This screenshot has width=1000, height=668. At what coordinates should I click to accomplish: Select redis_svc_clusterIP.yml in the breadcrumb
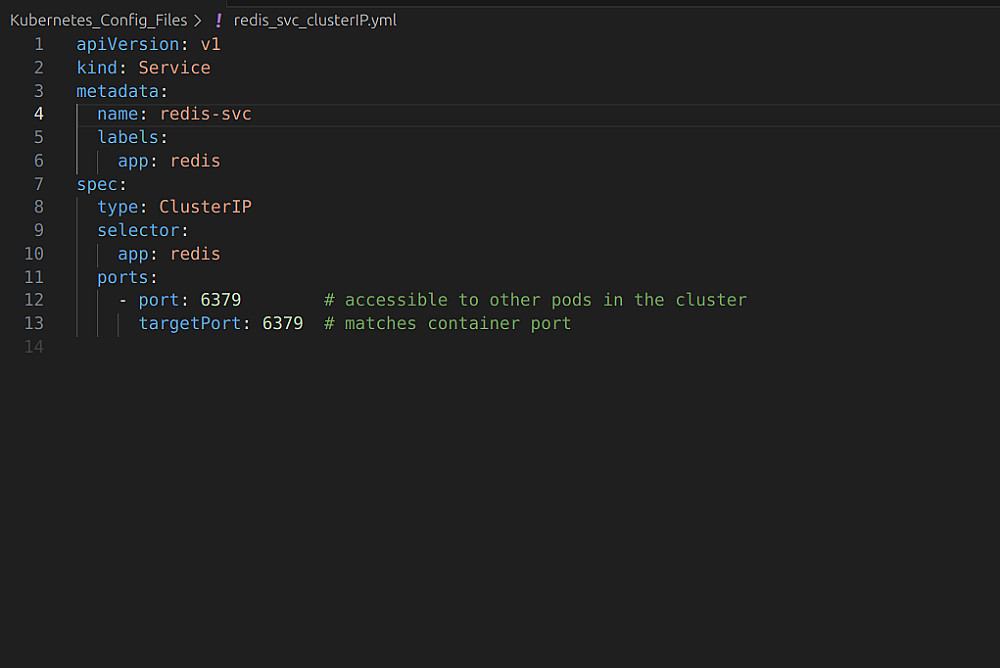[x=315, y=20]
